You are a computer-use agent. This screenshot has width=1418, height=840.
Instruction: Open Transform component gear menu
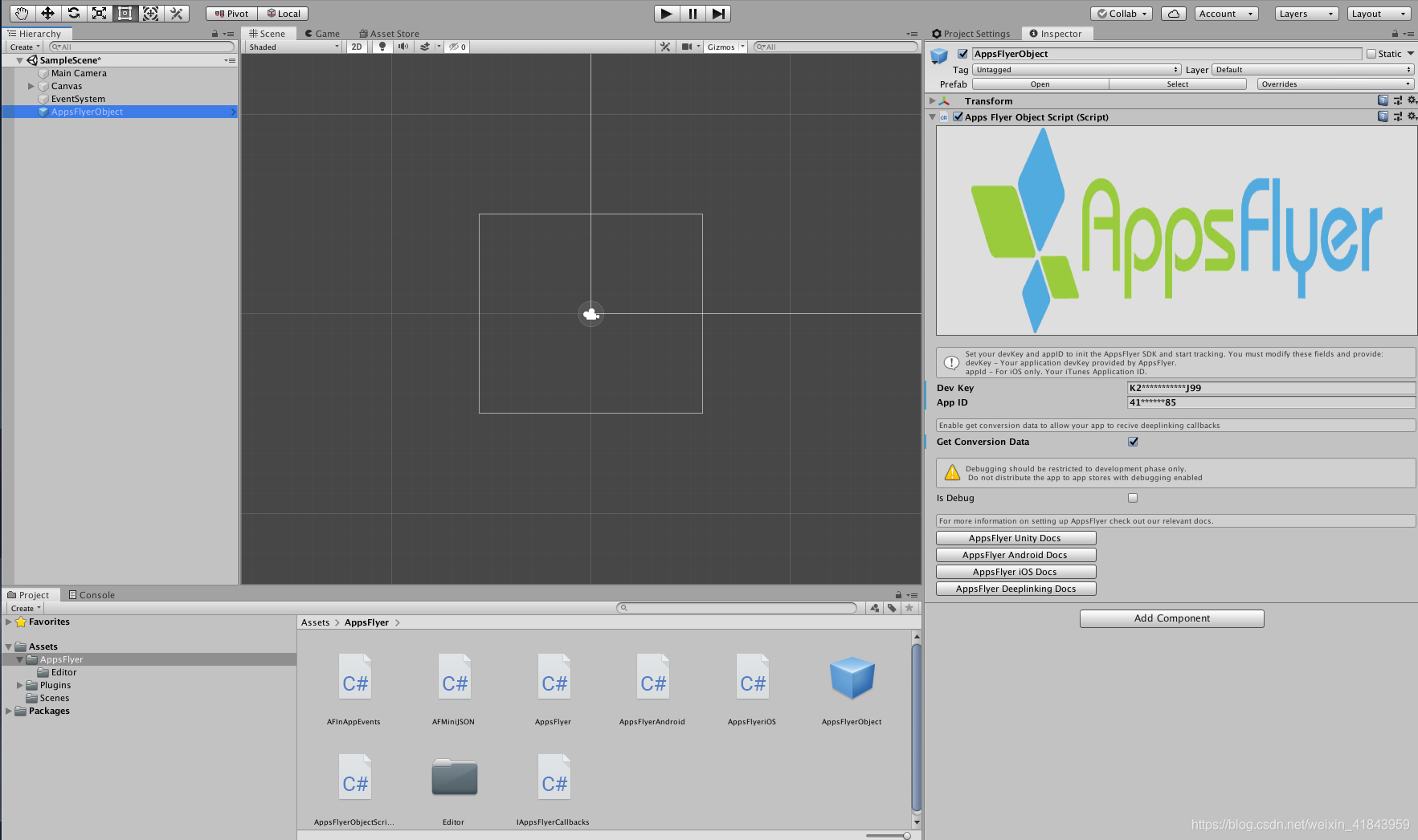[1412, 100]
